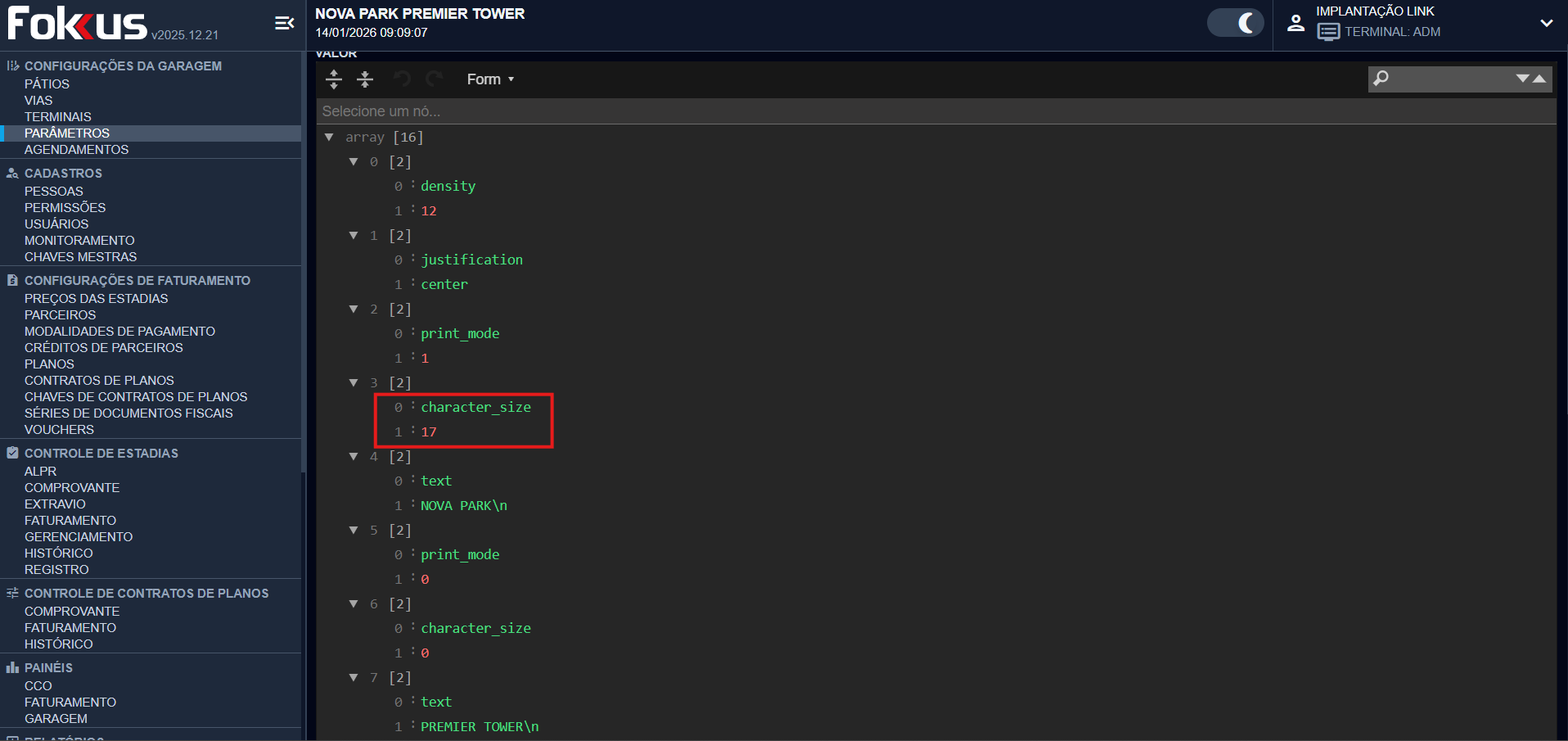Open the user account chevron menu

(x=1546, y=24)
